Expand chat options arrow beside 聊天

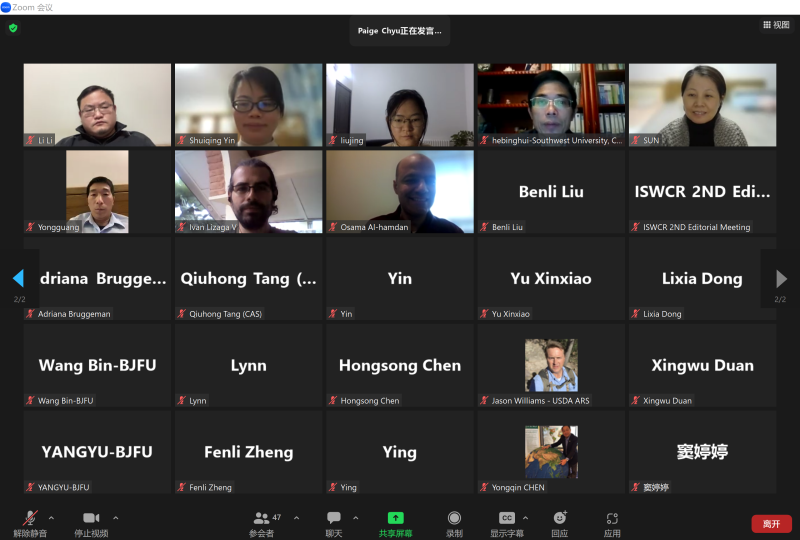[x=356, y=518]
